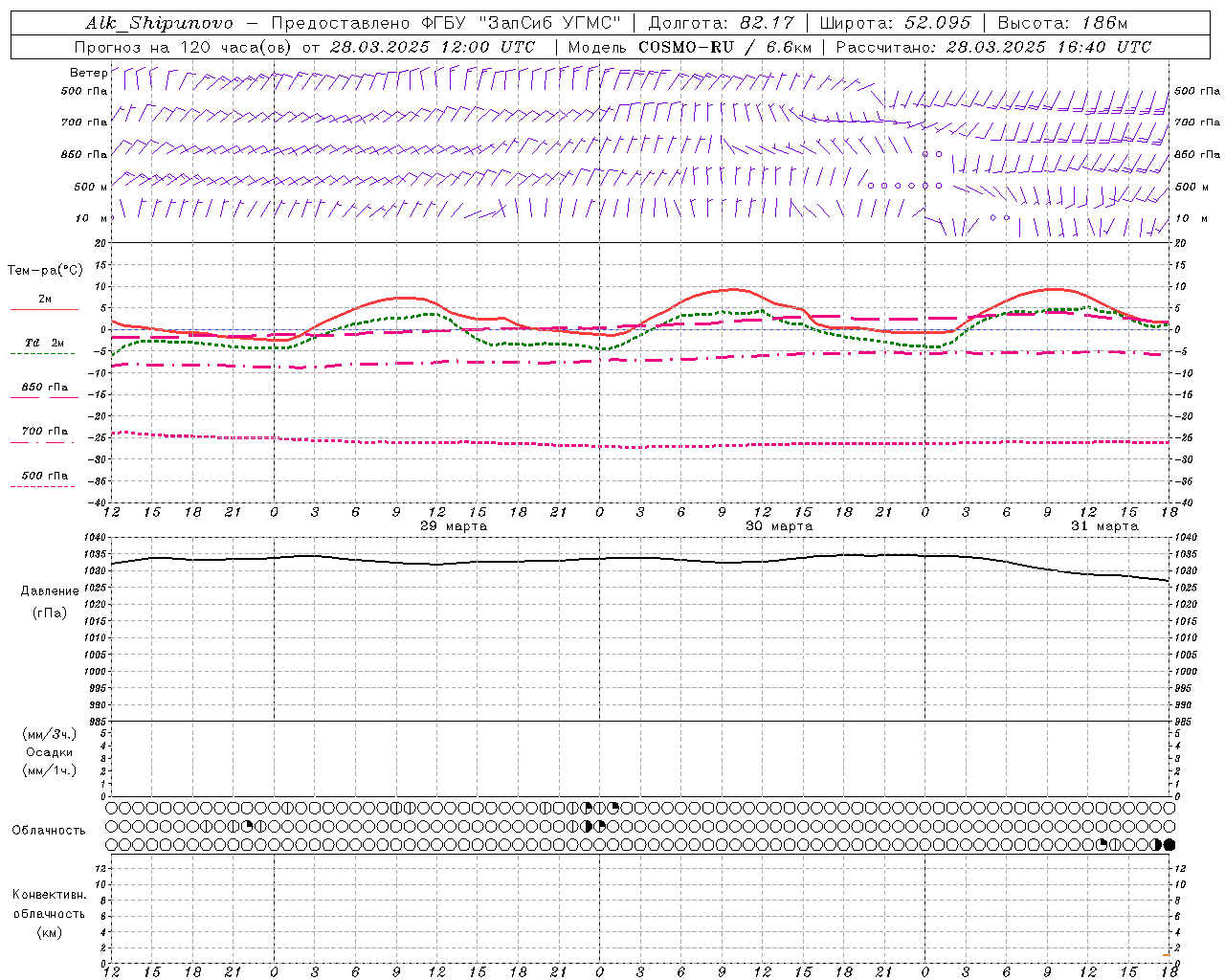Click the '1040' value on left pressure axis

(x=97, y=538)
